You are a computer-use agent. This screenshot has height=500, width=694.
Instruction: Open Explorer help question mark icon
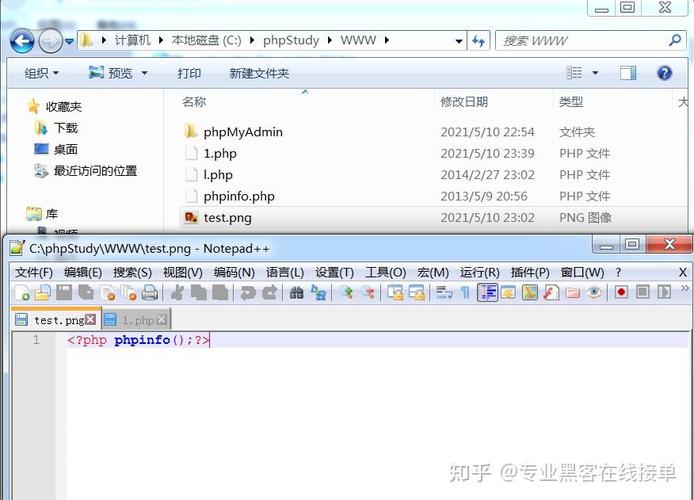click(x=664, y=73)
